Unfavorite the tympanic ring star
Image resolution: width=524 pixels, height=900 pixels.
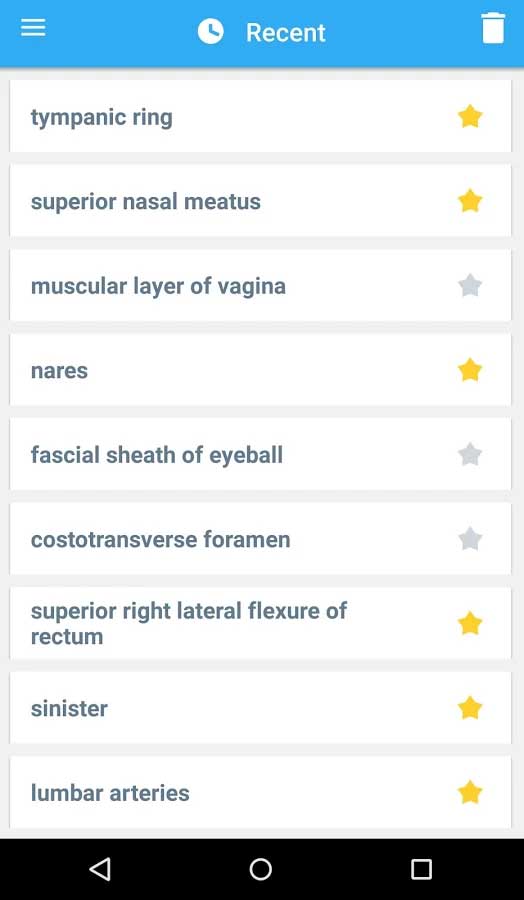[470, 117]
